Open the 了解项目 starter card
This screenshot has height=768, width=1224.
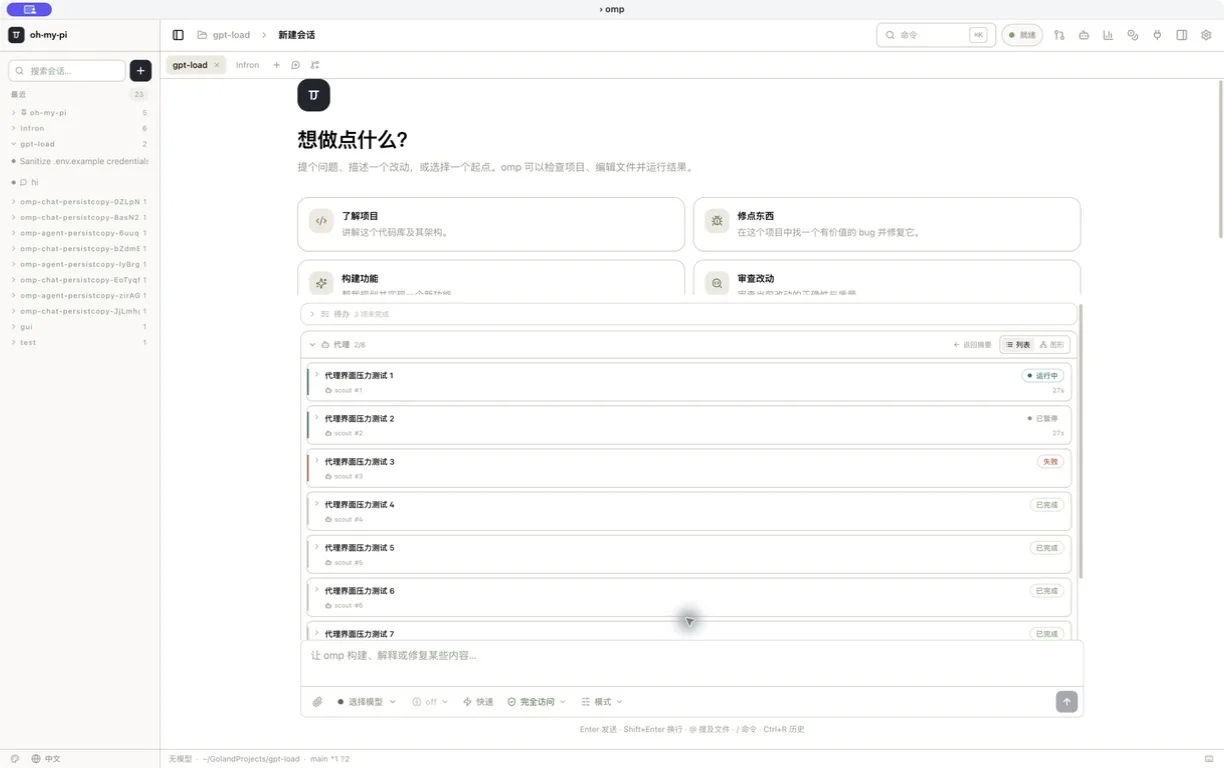[491, 224]
